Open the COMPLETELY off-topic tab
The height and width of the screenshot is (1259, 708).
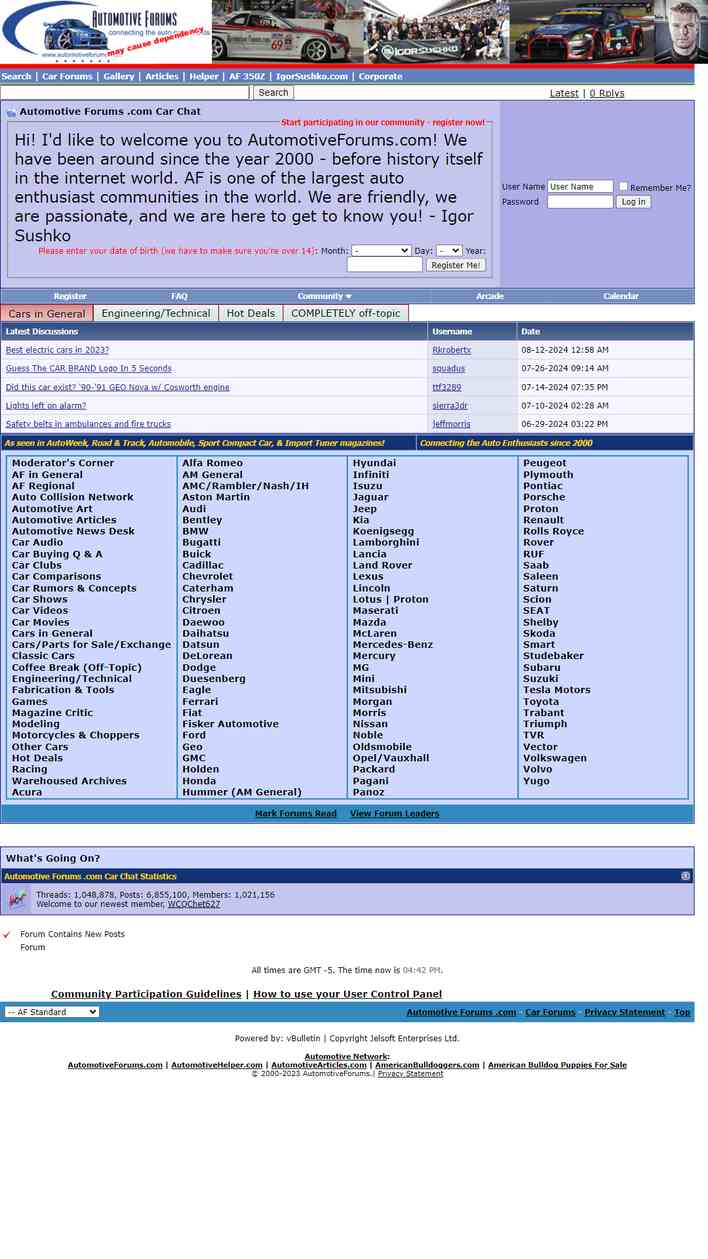346,313
